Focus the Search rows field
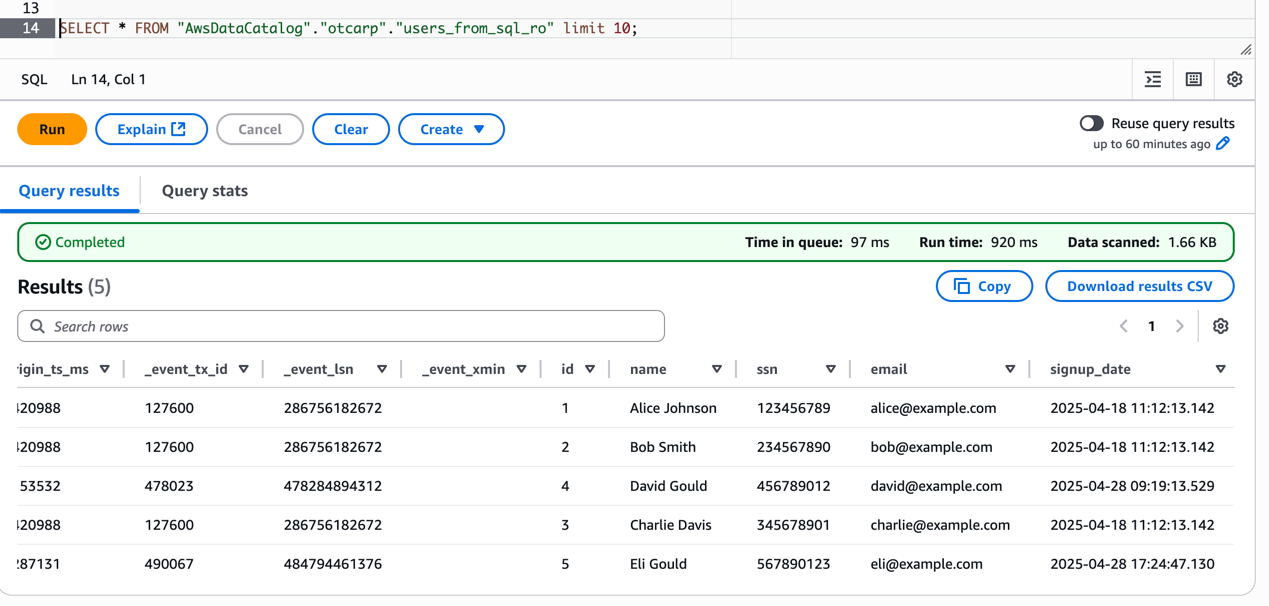This screenshot has height=606, width=1269. [341, 326]
